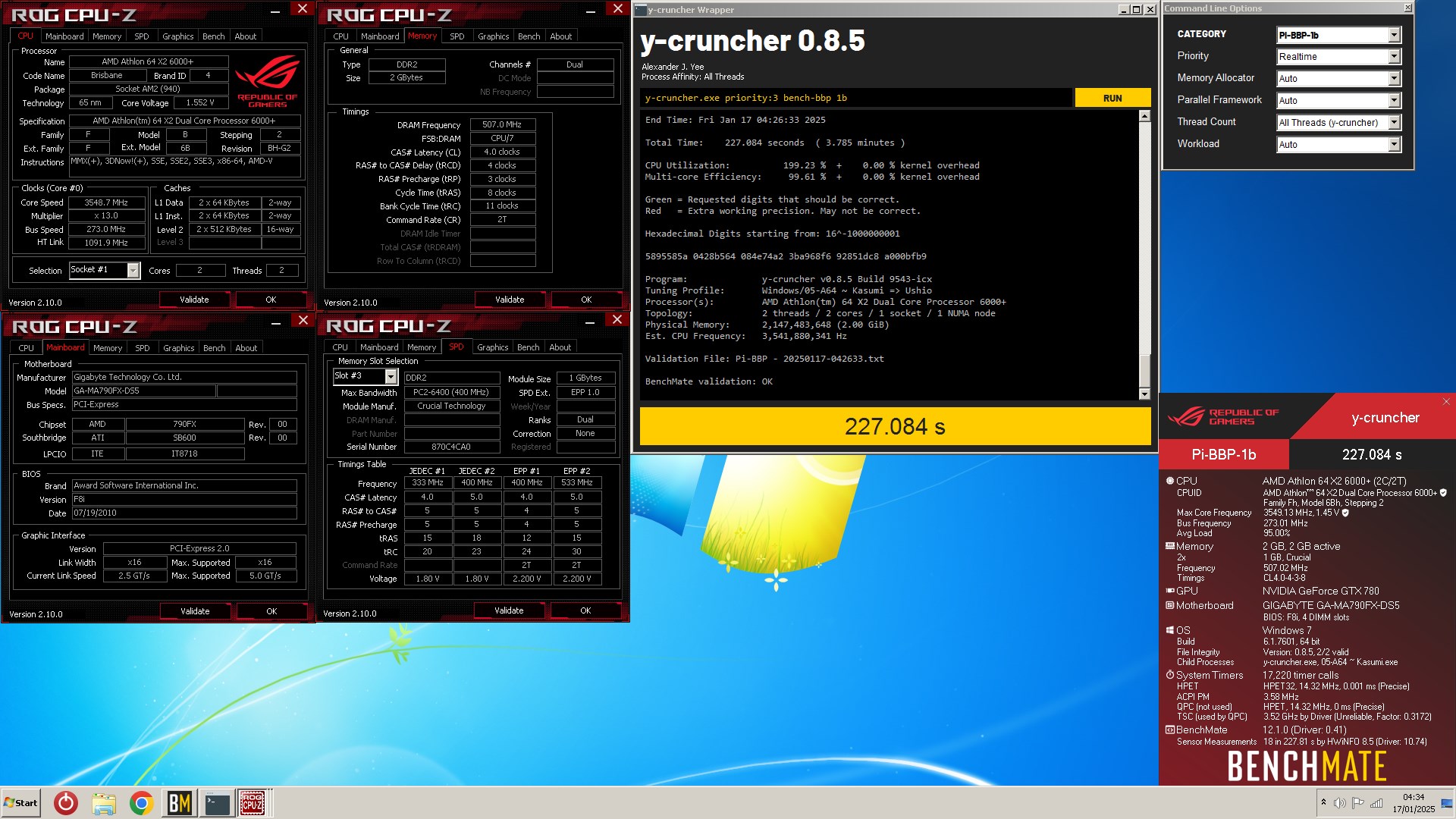This screenshot has height=819, width=1456.
Task: Click the y-cruncher output scrollbar down arrow
Action: (x=1144, y=394)
